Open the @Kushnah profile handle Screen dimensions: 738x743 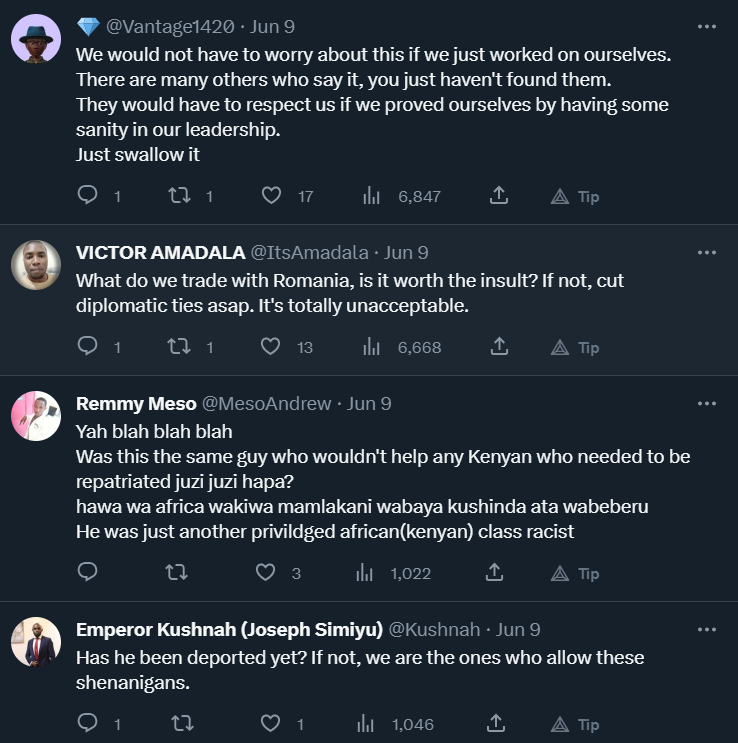[433, 630]
